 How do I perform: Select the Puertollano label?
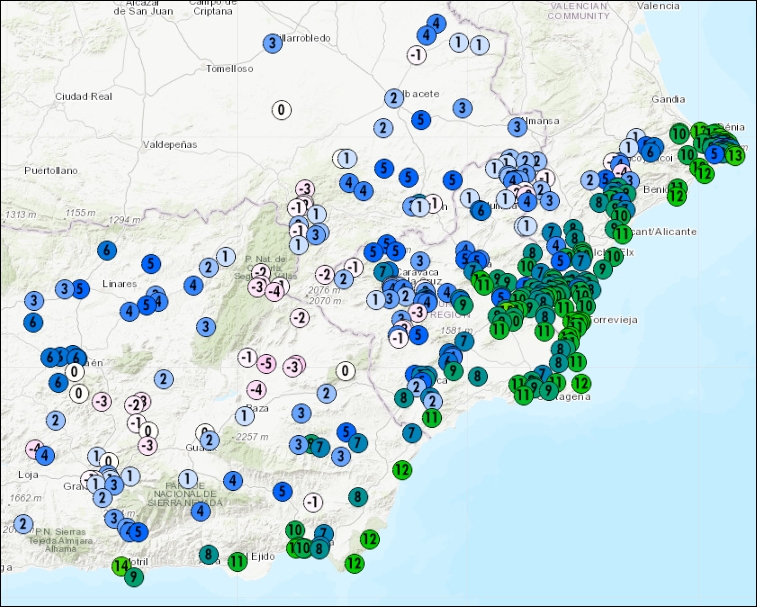[x=51, y=170]
